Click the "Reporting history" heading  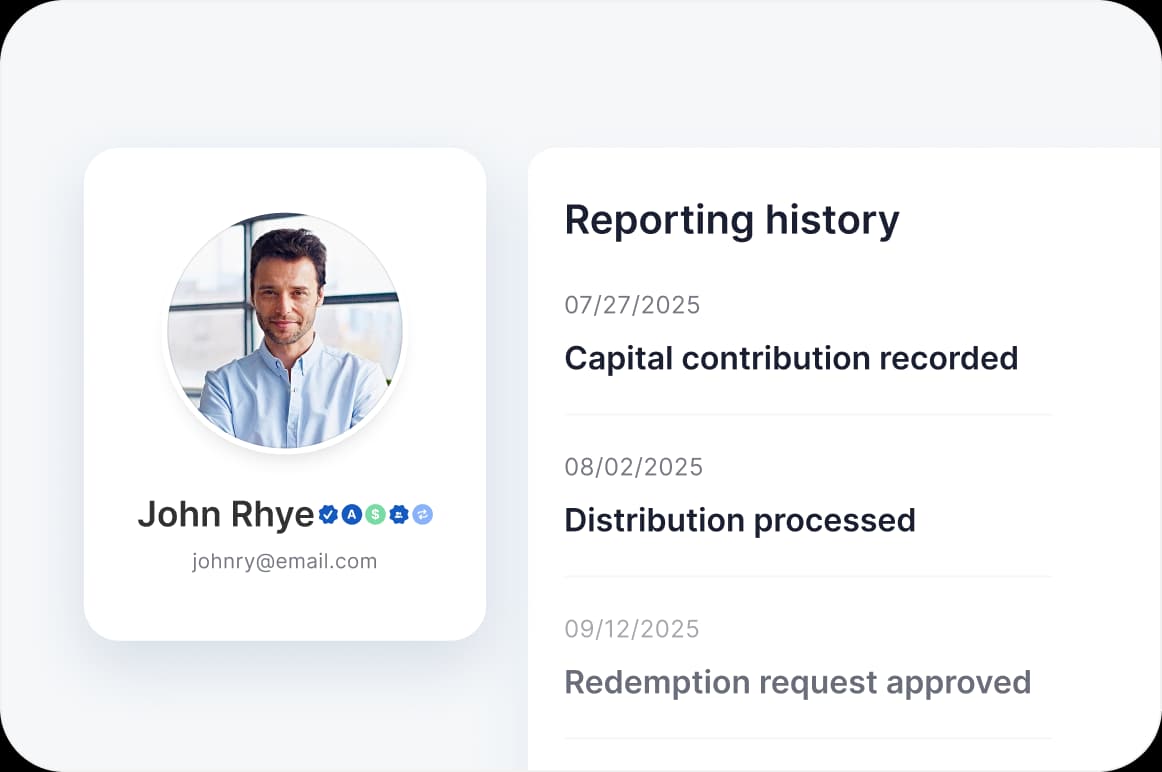point(731,219)
